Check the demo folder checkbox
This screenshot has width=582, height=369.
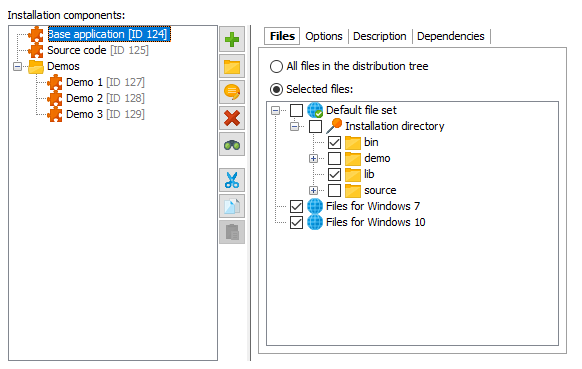click(x=334, y=158)
